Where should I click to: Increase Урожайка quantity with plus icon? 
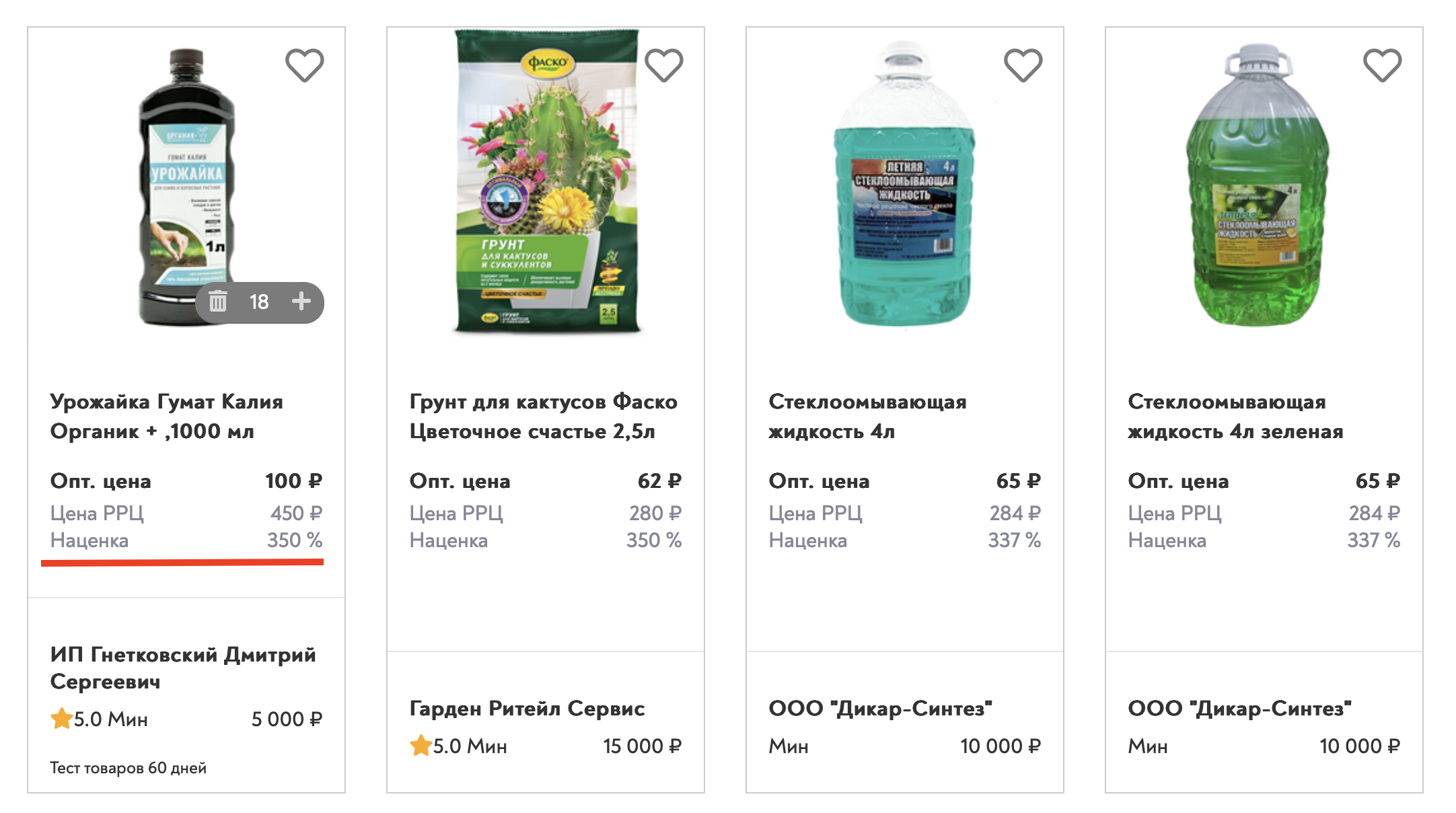click(301, 302)
